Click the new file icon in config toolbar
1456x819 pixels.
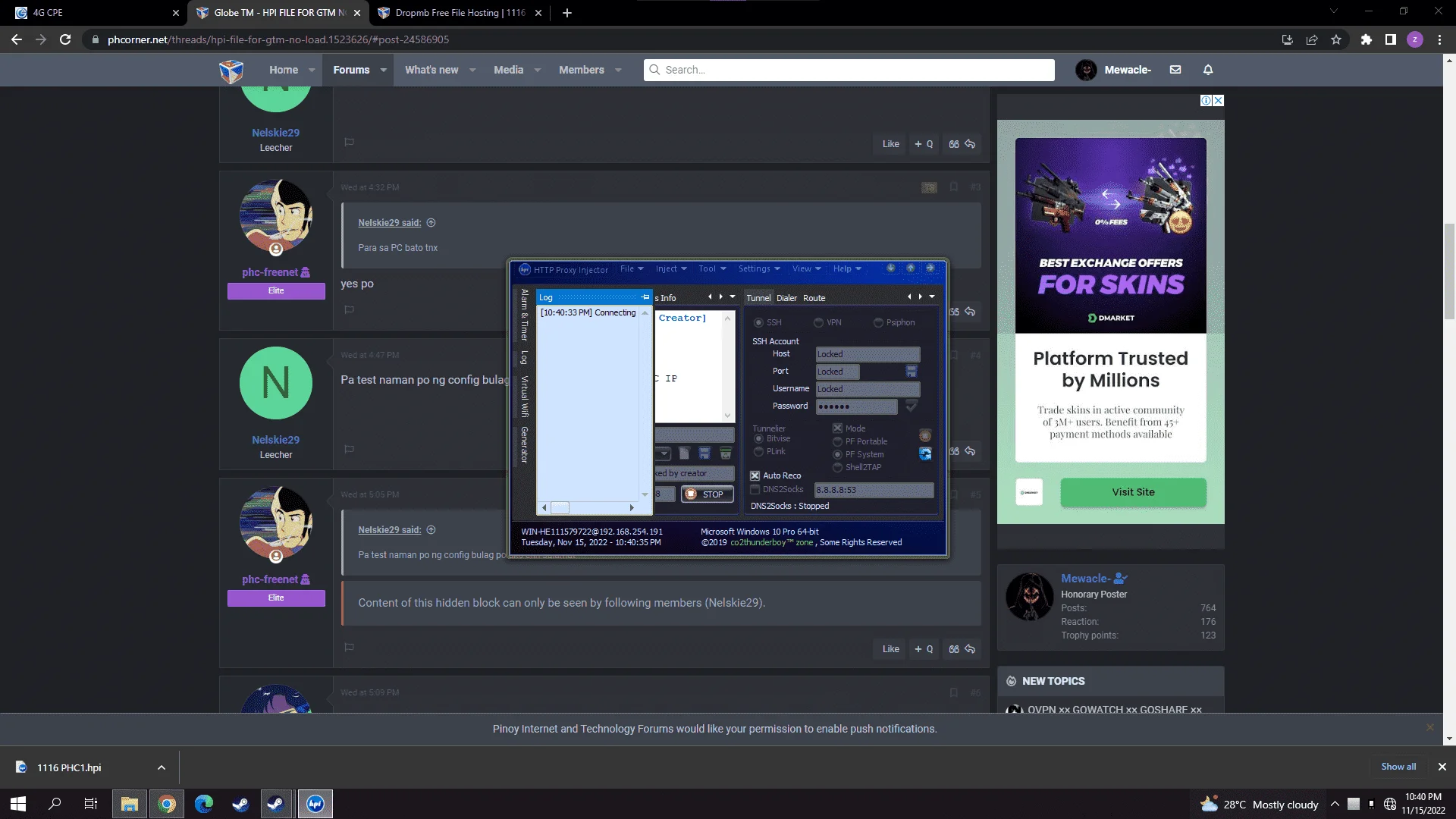point(684,453)
